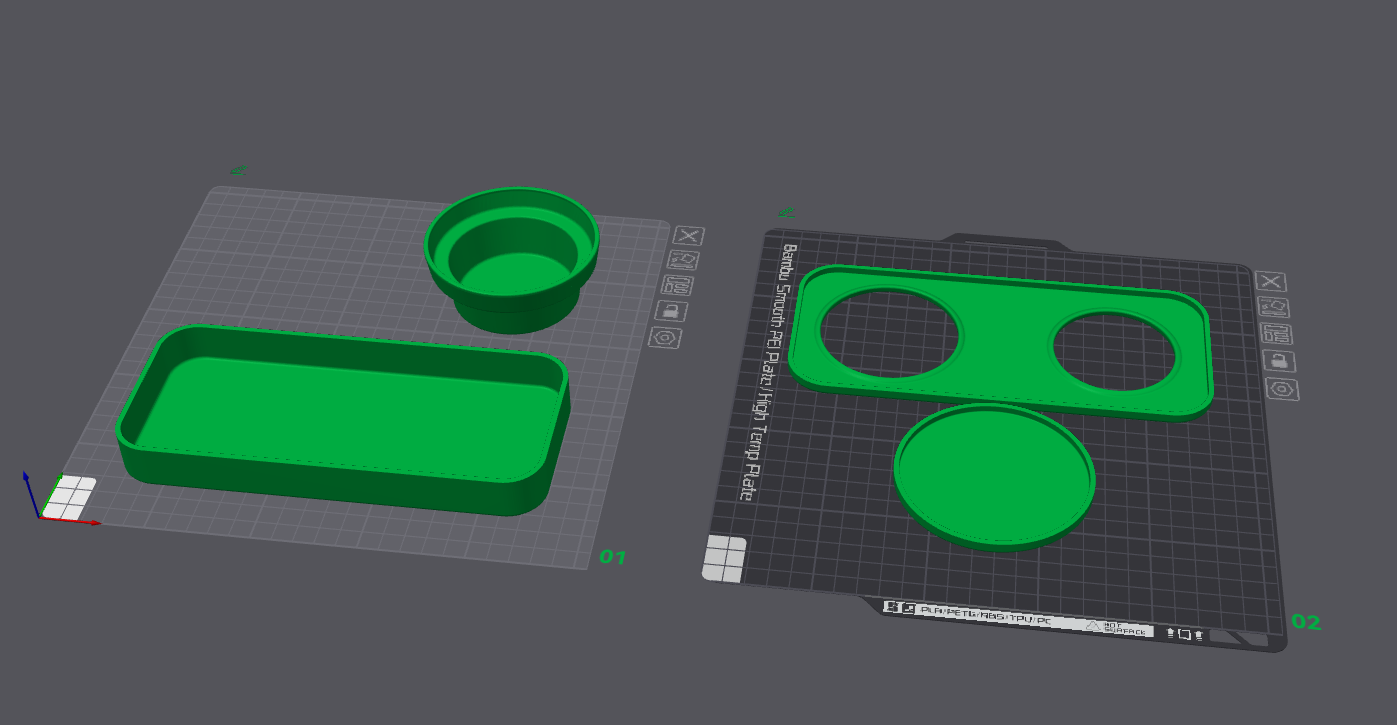The image size is (1397, 725).
Task: Select the round cup on plate 01
Action: [511, 260]
